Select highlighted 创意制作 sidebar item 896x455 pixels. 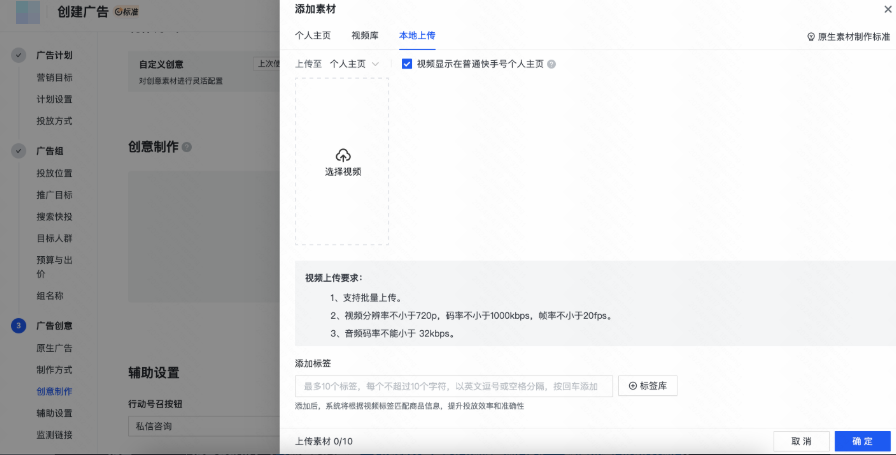54,392
